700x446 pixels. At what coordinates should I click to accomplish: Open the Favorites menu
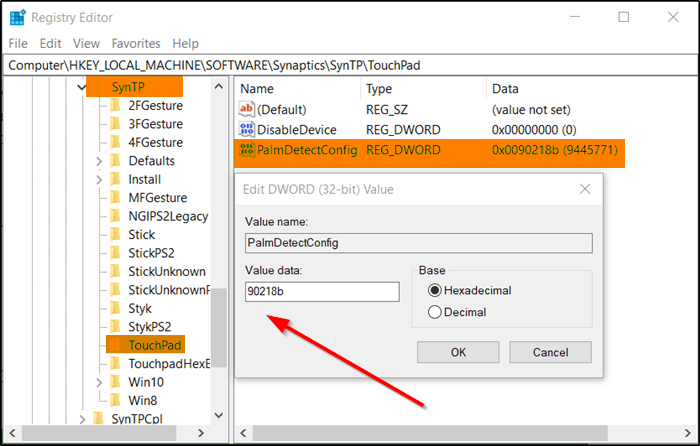(136, 43)
